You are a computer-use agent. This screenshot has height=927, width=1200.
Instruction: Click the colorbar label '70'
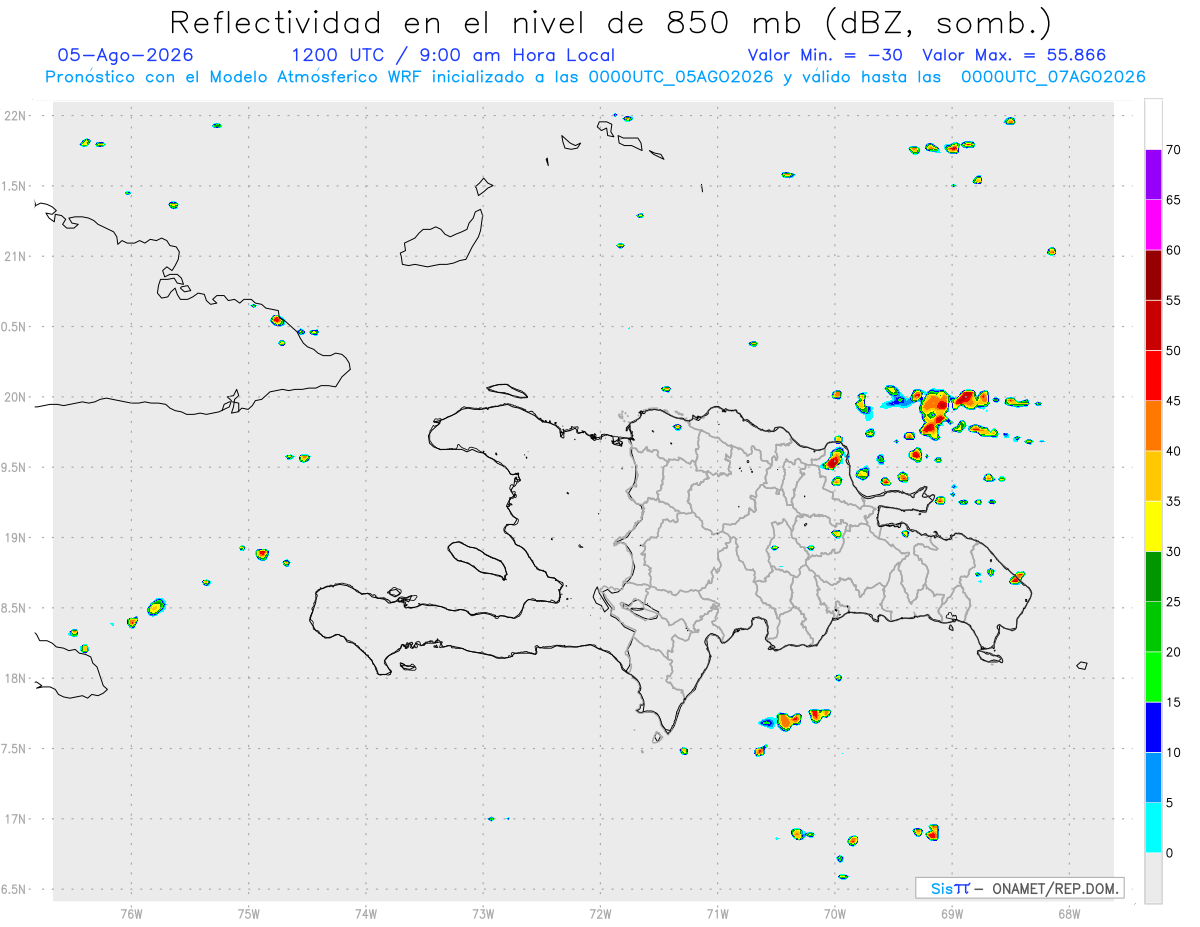point(1173,150)
